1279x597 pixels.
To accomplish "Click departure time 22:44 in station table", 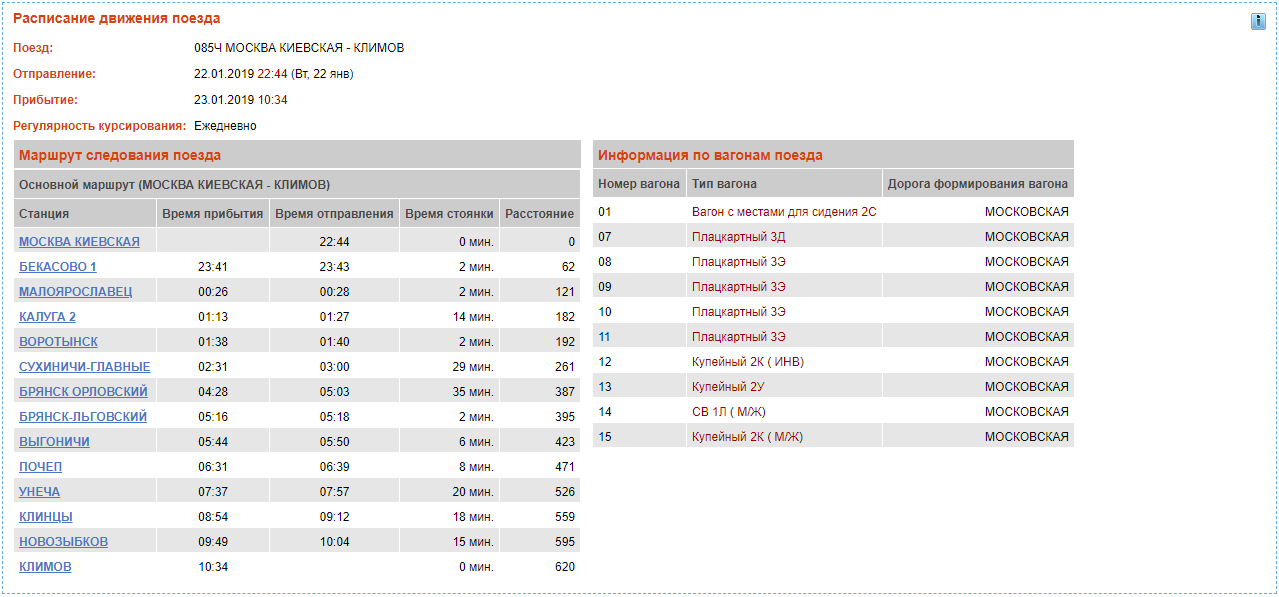I will click(x=334, y=242).
